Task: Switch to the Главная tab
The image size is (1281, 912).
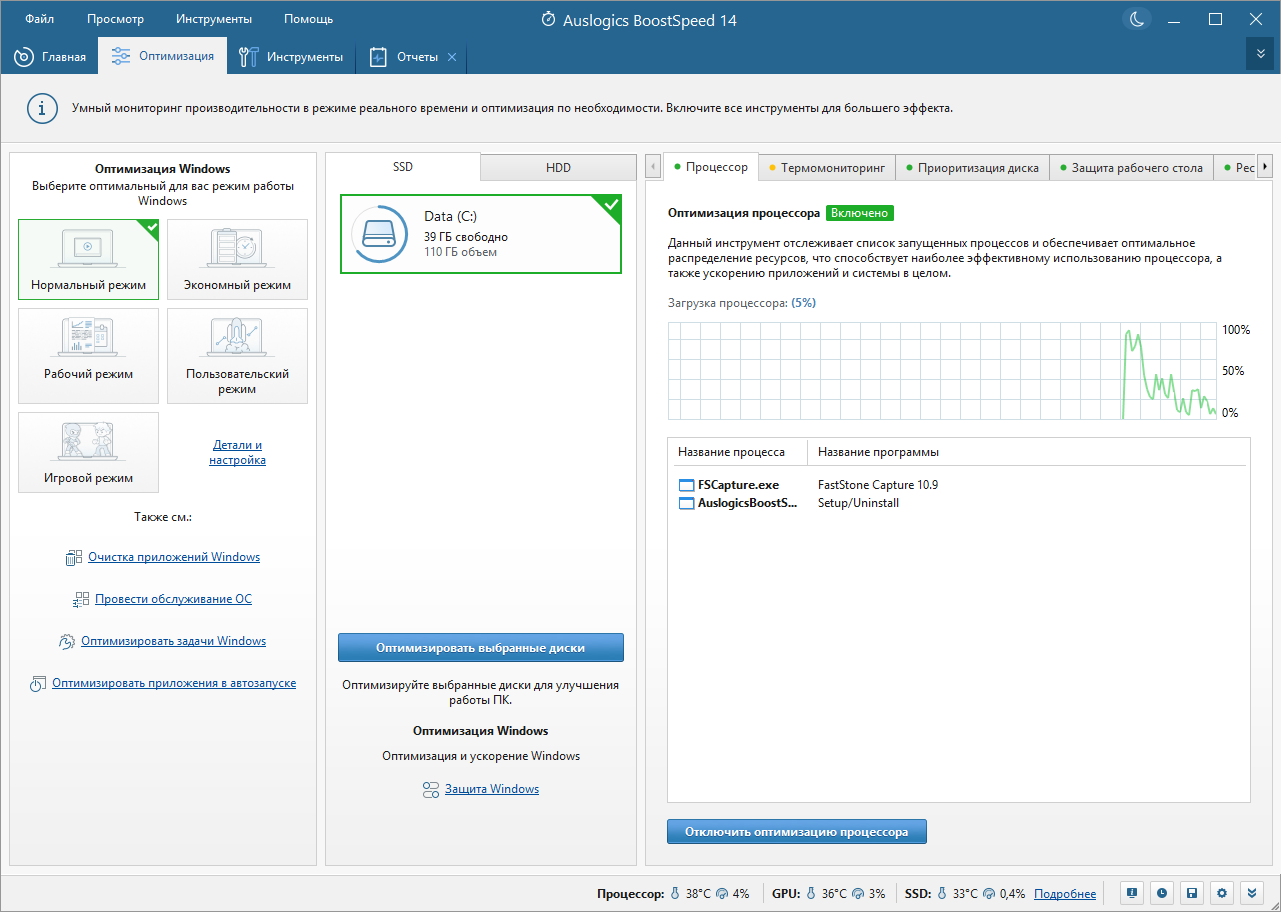Action: pos(50,57)
